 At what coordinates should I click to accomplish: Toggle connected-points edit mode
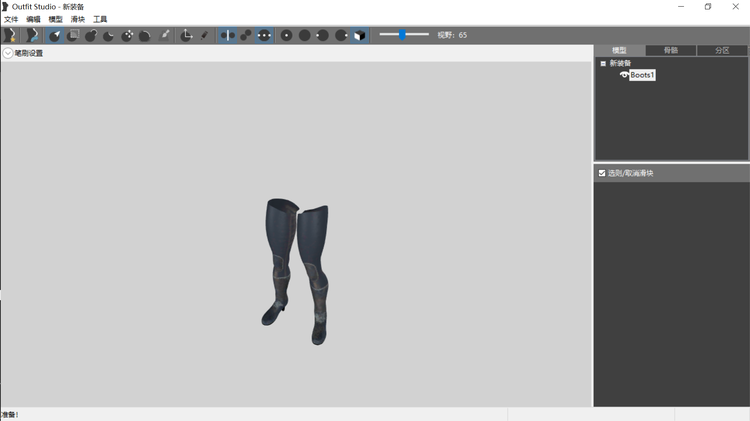246,35
